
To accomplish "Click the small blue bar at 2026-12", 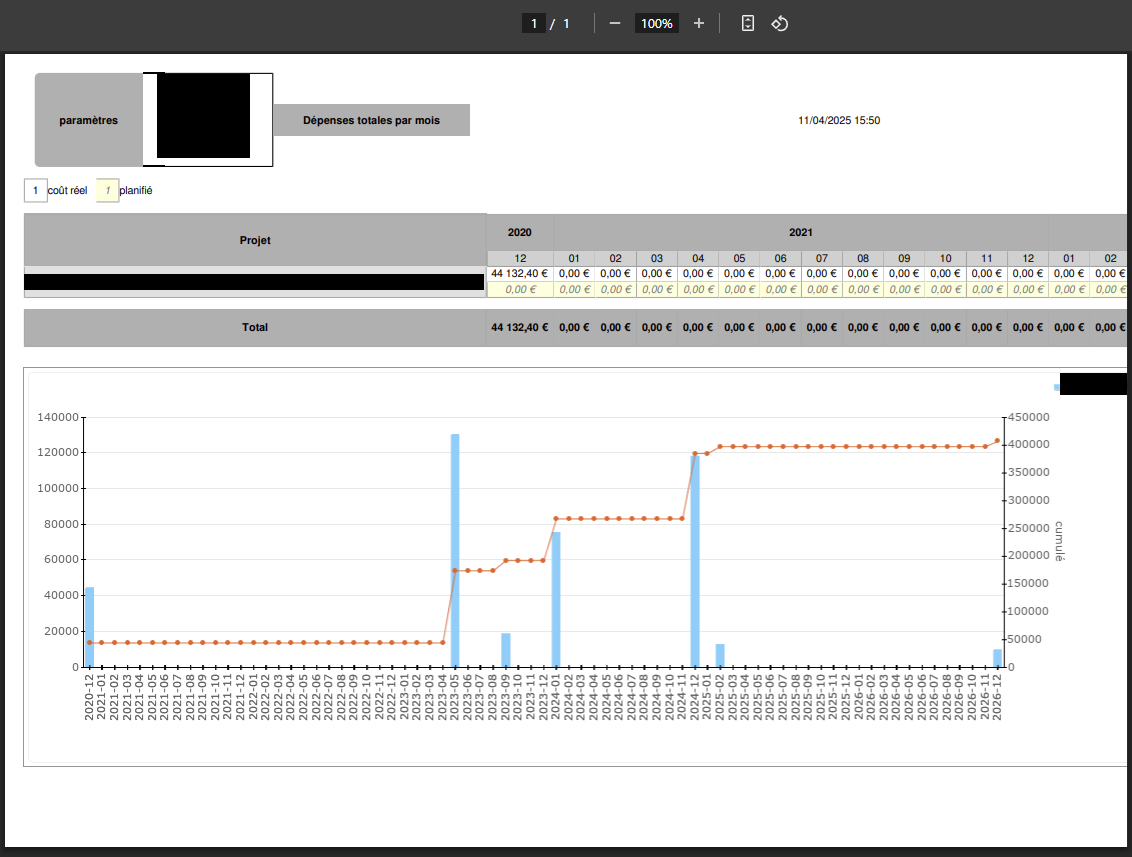I will 997,658.
